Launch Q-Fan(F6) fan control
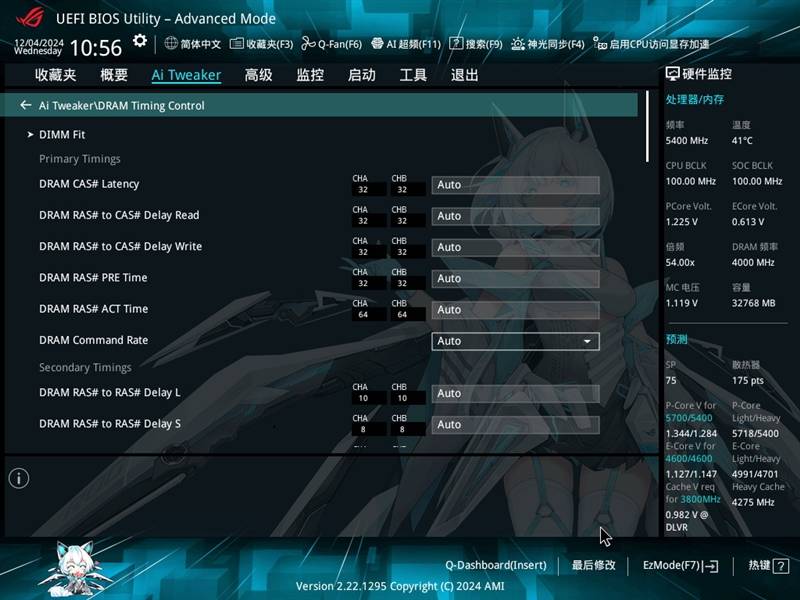The image size is (800, 600). click(x=332, y=44)
